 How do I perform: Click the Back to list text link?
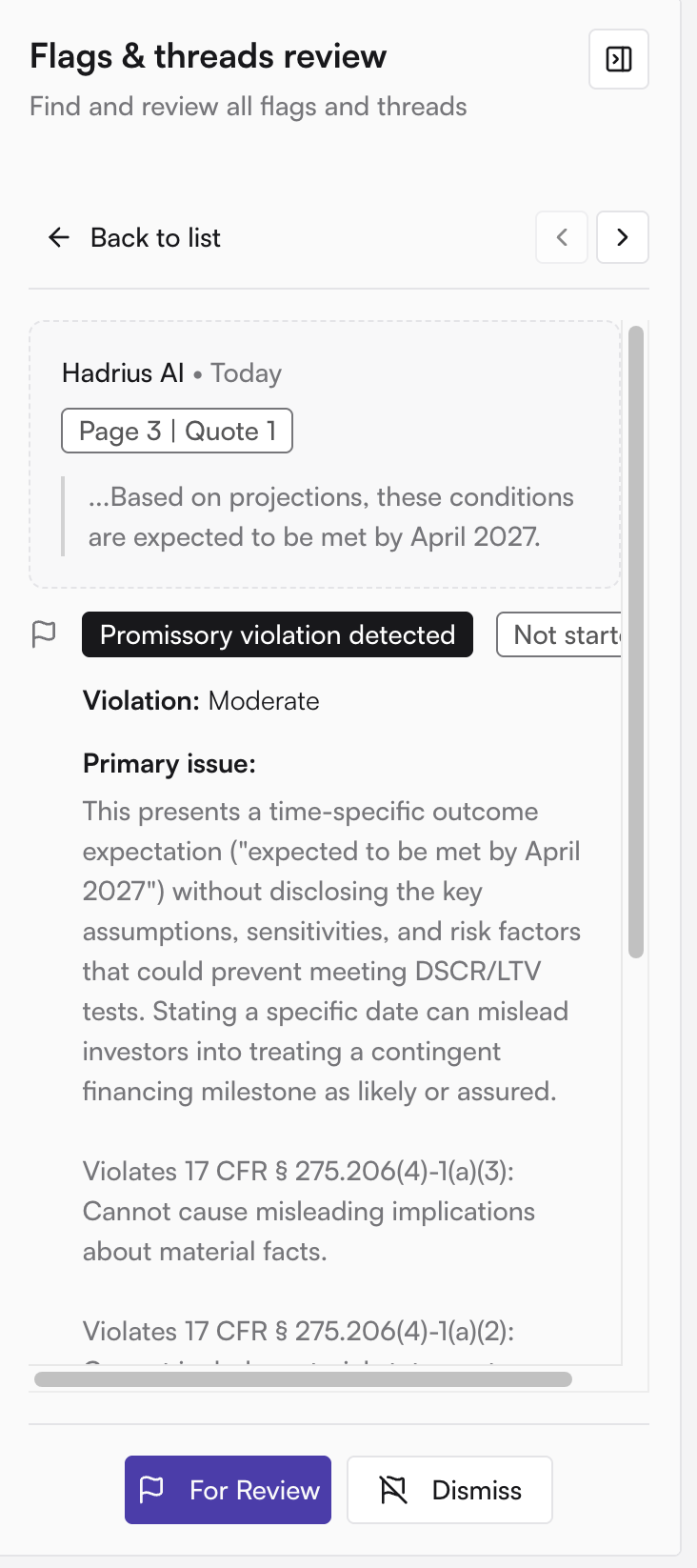[x=155, y=237]
